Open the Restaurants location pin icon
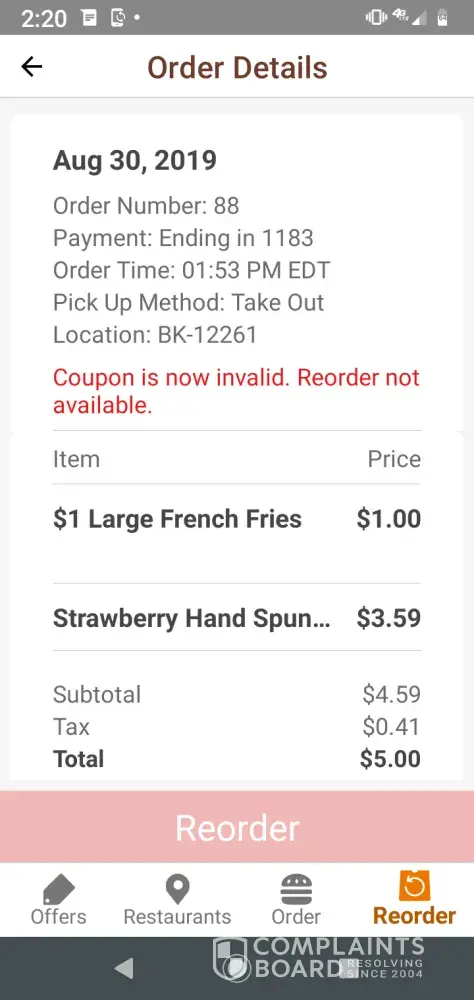The image size is (474, 1000). (177, 889)
